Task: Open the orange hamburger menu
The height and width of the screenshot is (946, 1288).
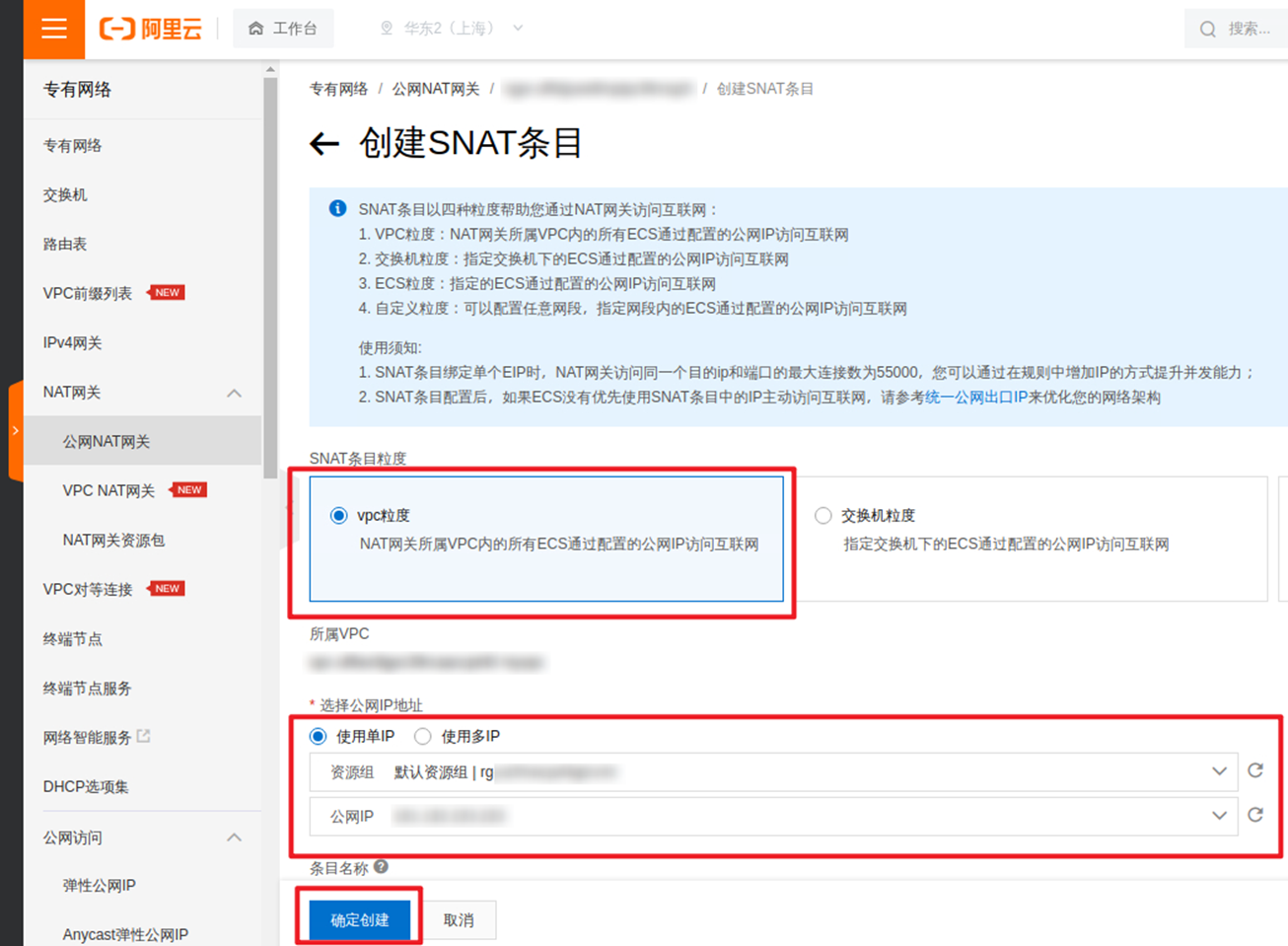Action: tap(54, 29)
